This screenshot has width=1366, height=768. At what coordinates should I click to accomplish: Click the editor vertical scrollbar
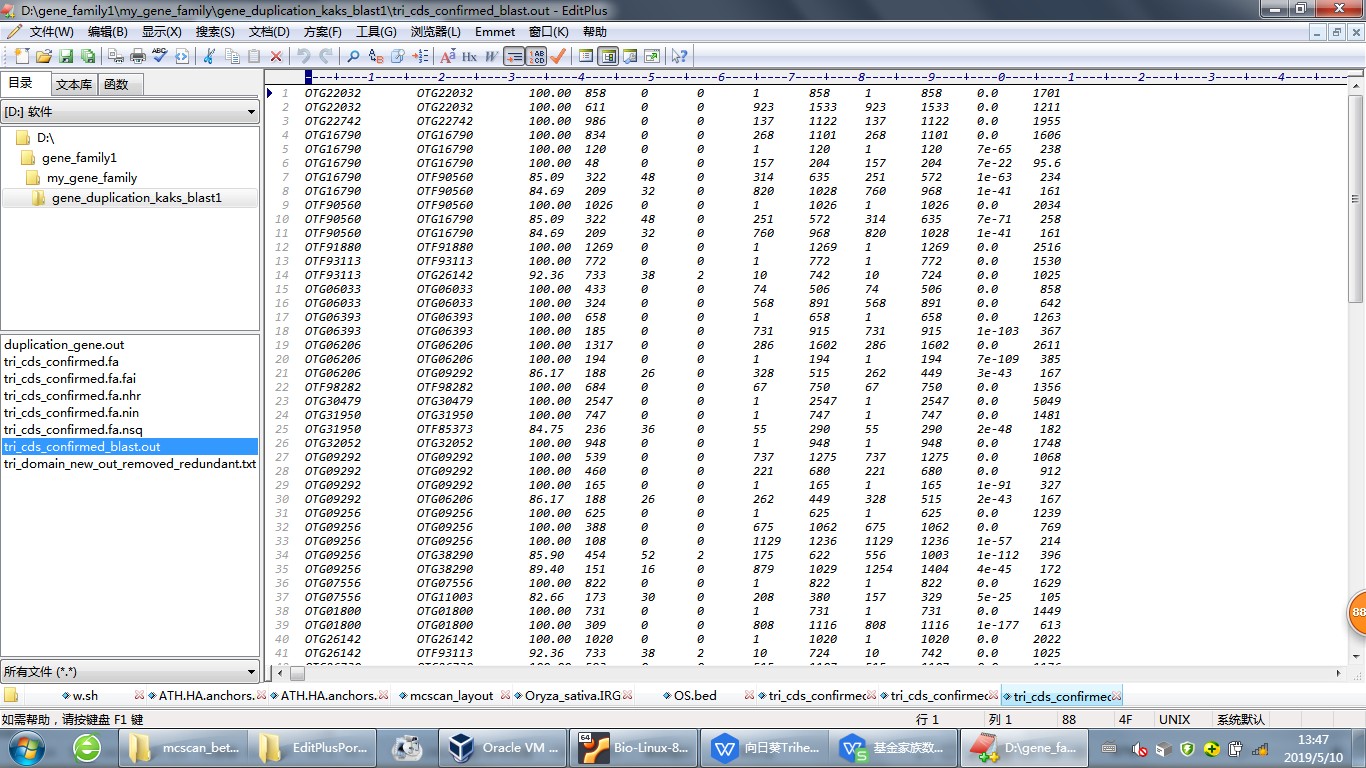[x=1357, y=400]
